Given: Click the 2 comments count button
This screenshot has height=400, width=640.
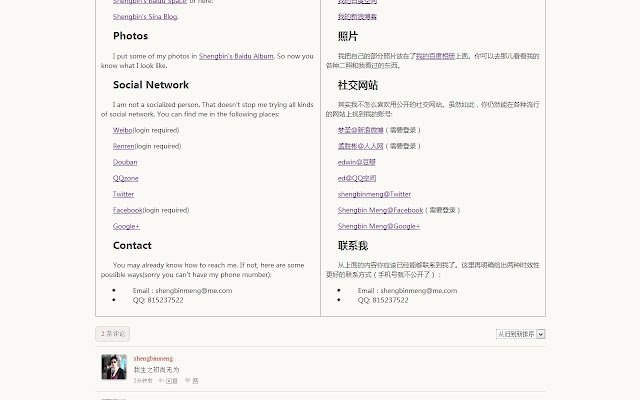Looking at the screenshot, I should pos(113,334).
